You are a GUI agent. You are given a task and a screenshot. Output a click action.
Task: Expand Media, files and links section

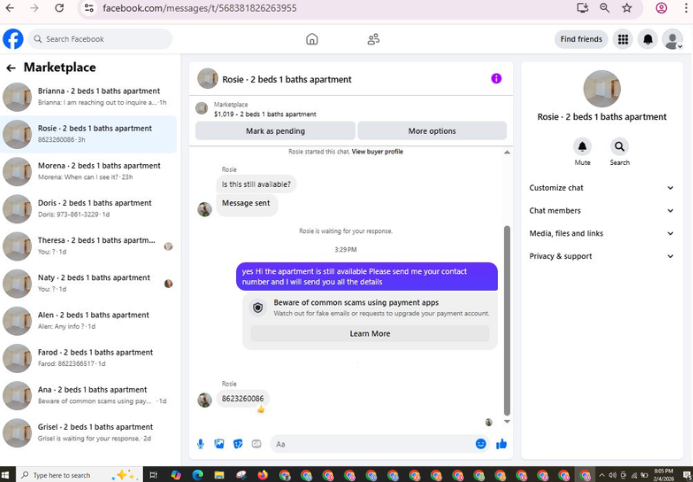(x=602, y=233)
